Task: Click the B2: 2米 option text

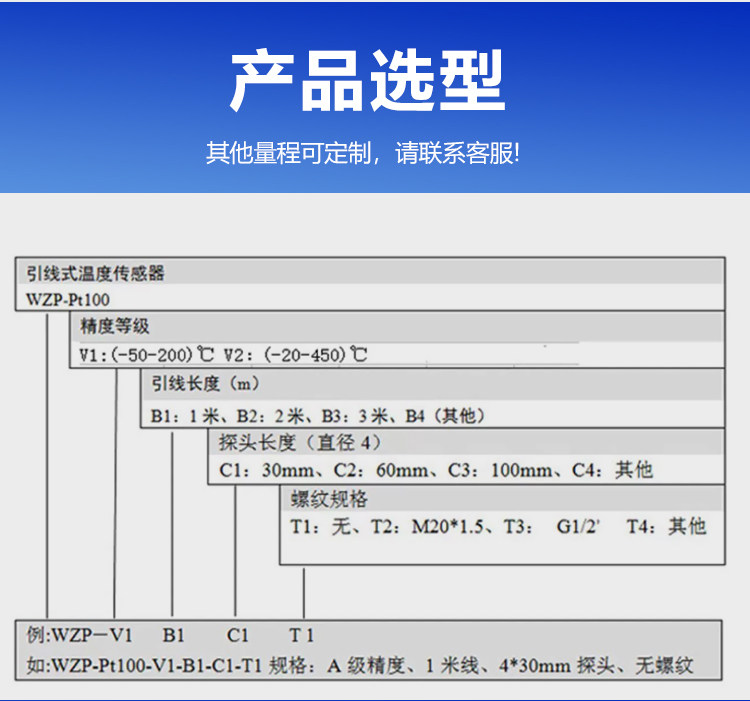Action: click(270, 416)
